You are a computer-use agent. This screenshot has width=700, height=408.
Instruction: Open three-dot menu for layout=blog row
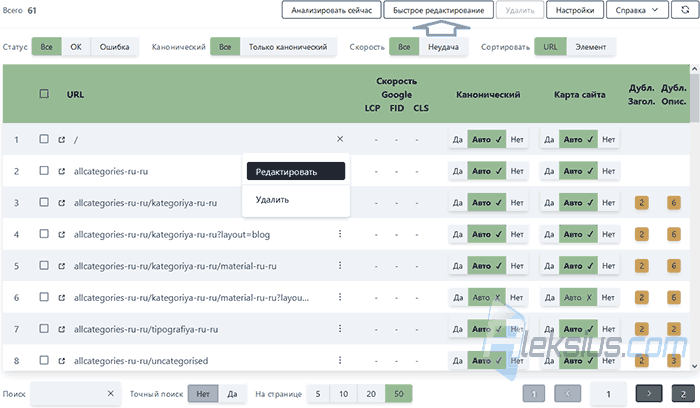point(340,234)
